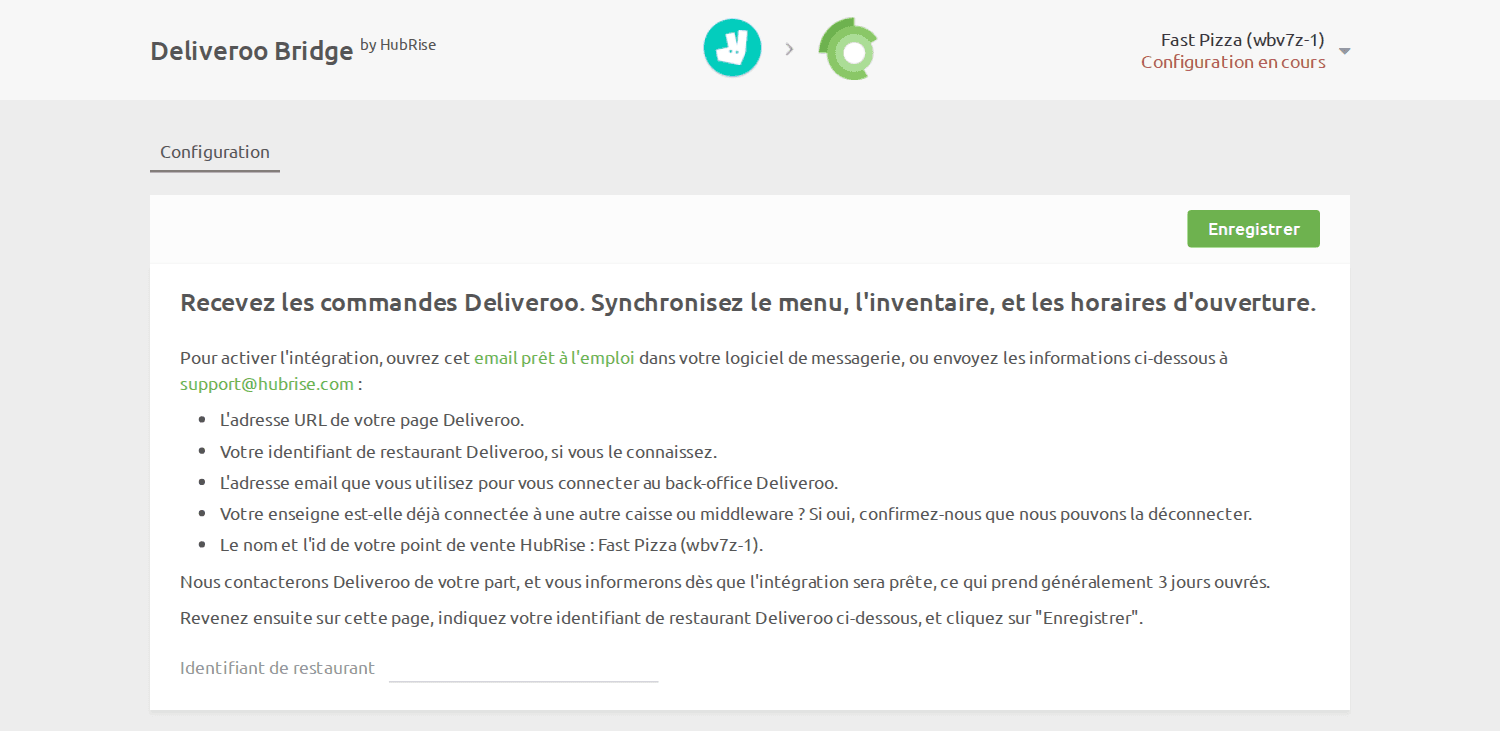The image size is (1500, 731).
Task: Click bullet about back-office Deliveroo email address
Action: (x=529, y=483)
